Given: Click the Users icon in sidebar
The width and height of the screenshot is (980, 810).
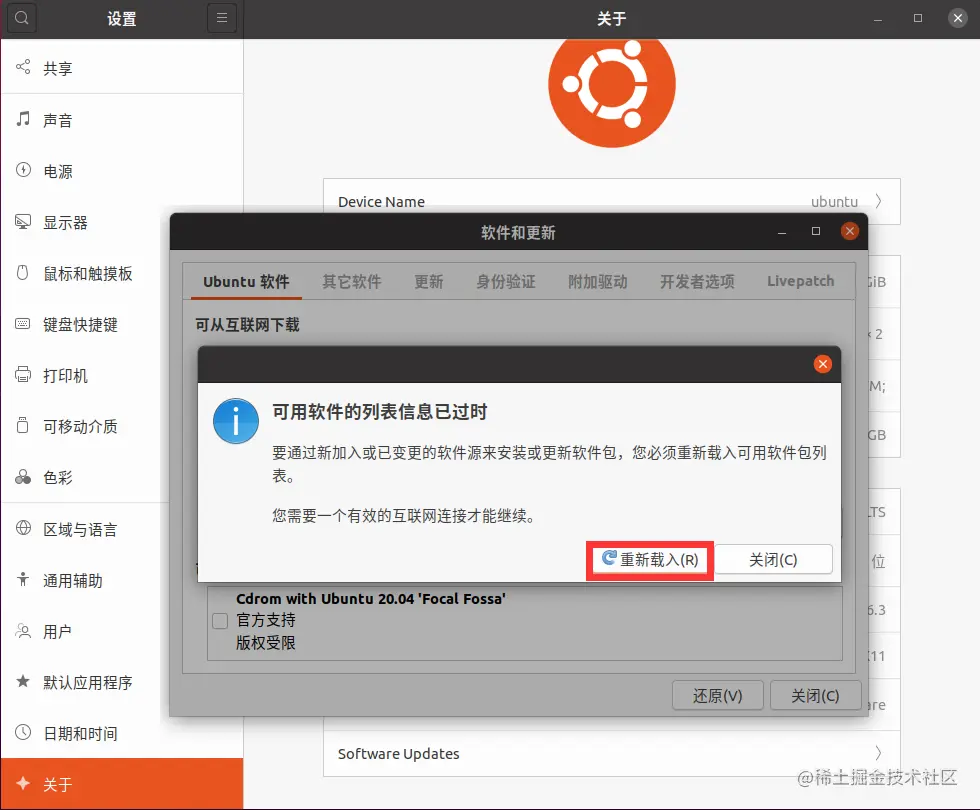Looking at the screenshot, I should click(23, 631).
